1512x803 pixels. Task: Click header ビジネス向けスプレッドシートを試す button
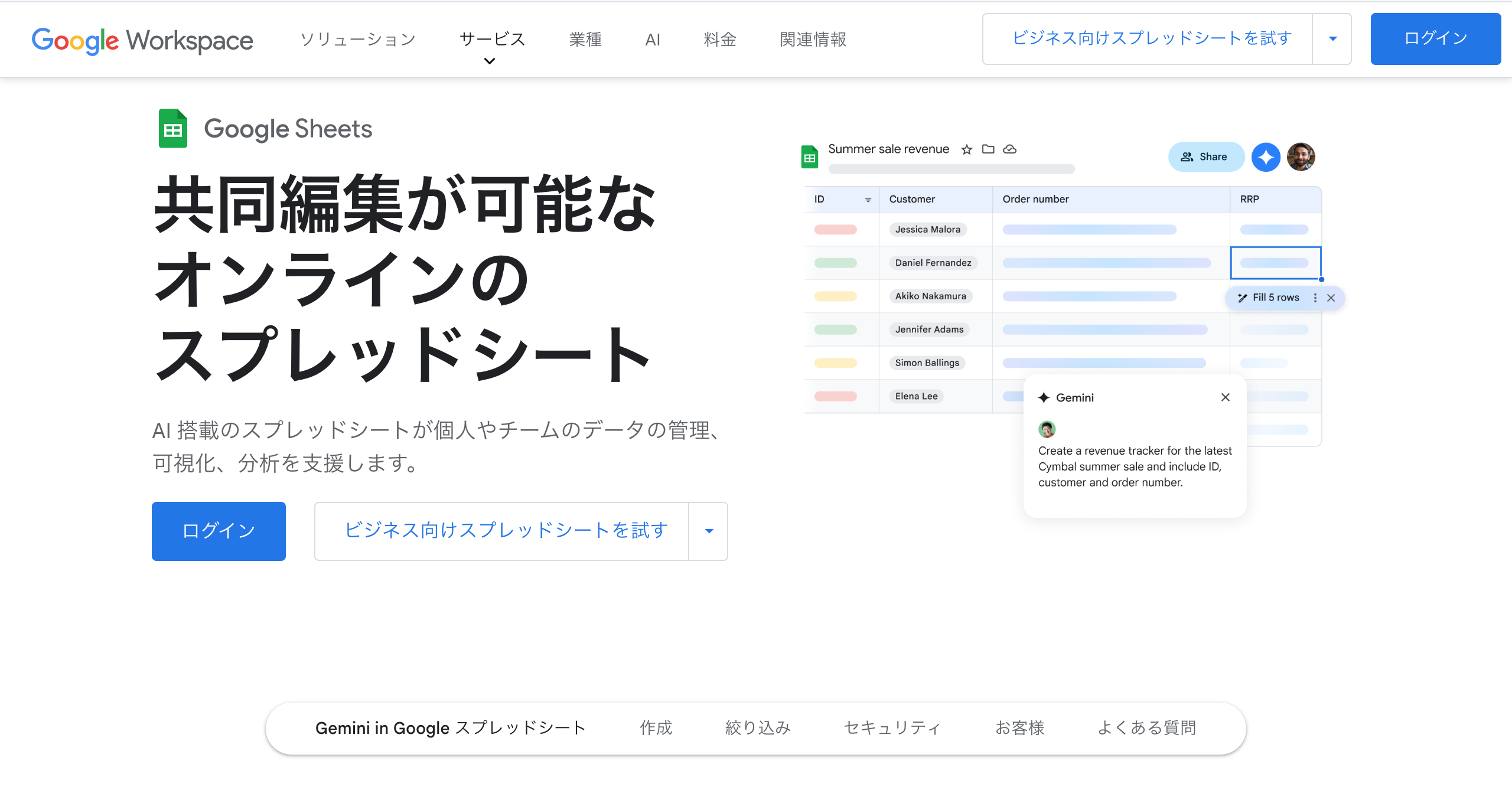coord(1148,39)
